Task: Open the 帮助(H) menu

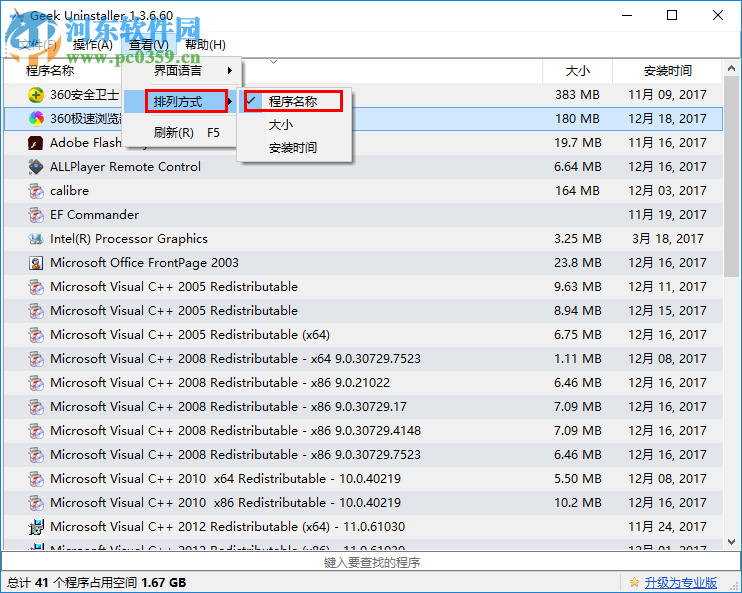Action: coord(205,45)
